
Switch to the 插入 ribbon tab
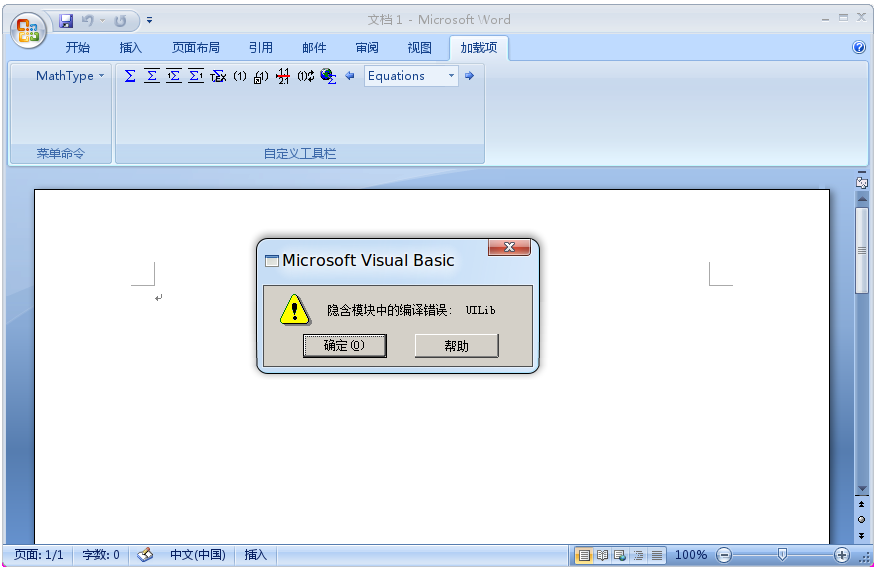pyautogui.click(x=131, y=47)
